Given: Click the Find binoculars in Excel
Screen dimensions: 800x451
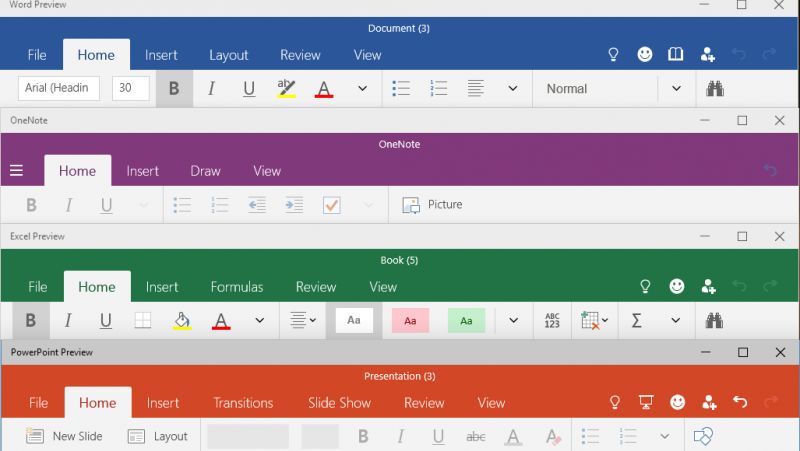Looking at the screenshot, I should (714, 320).
